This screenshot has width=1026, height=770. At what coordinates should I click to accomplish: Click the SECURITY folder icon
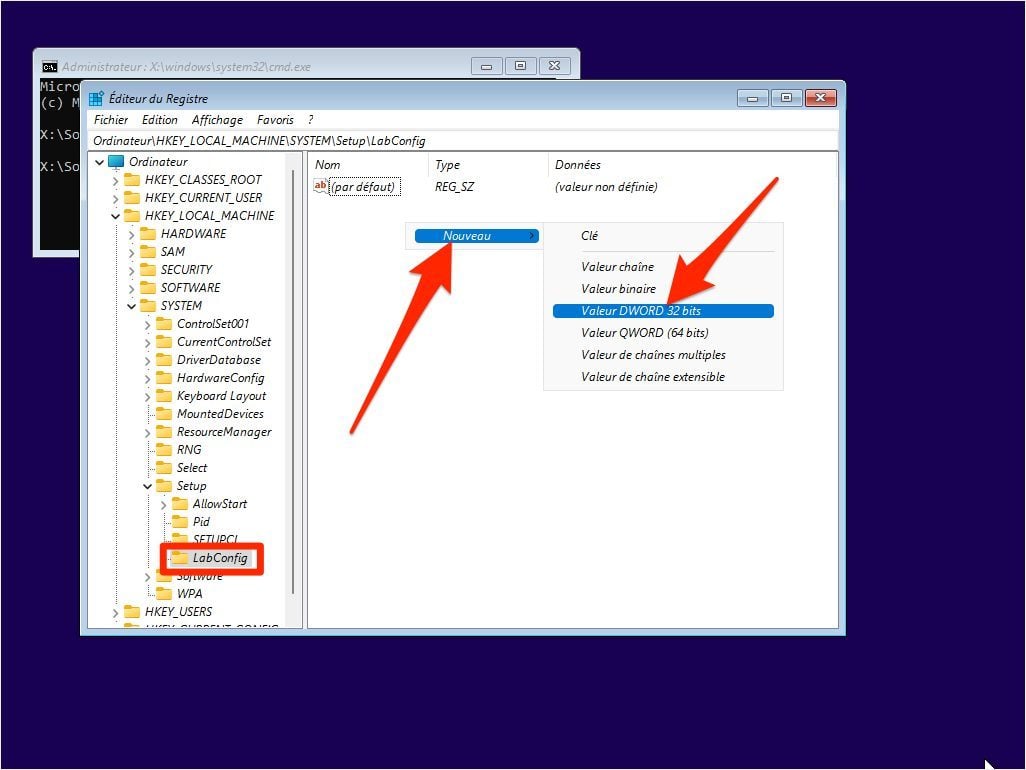(x=149, y=270)
